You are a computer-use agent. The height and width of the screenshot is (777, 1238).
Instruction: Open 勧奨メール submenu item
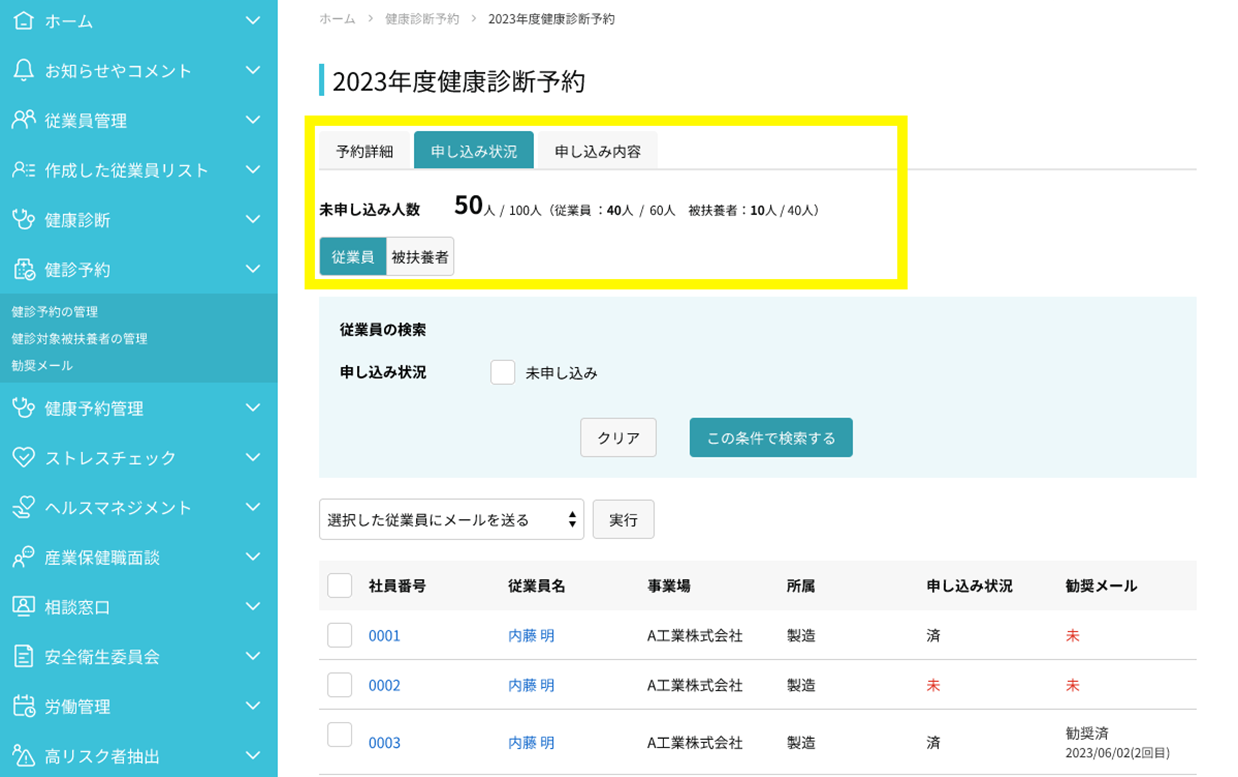pyautogui.click(x=42, y=366)
